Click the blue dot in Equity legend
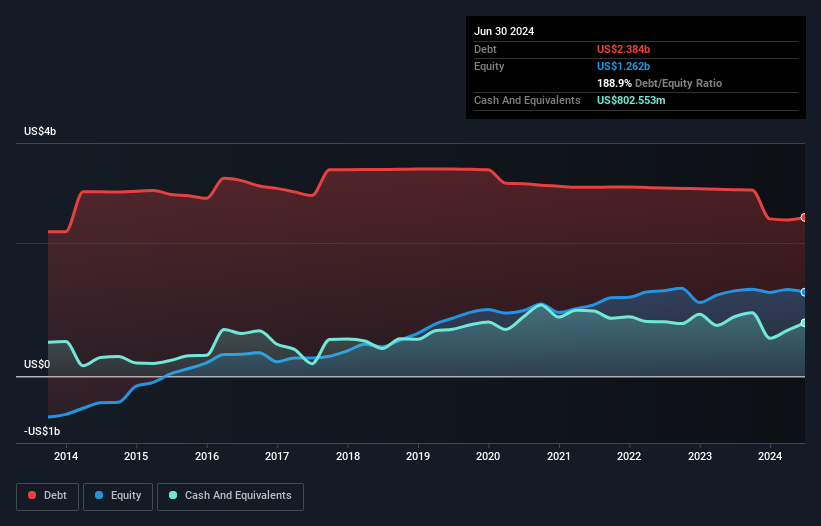Viewport: 821px width, 526px height. tap(99, 495)
